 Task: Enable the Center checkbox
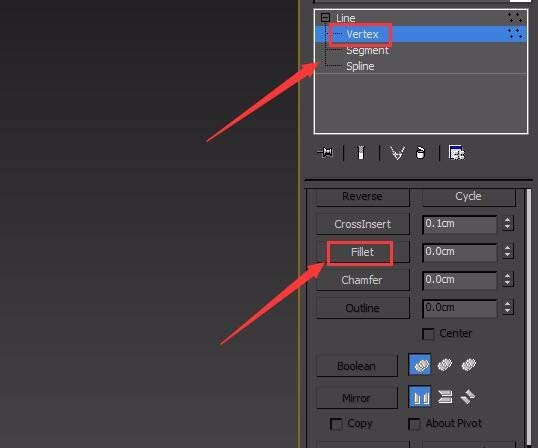click(x=428, y=334)
